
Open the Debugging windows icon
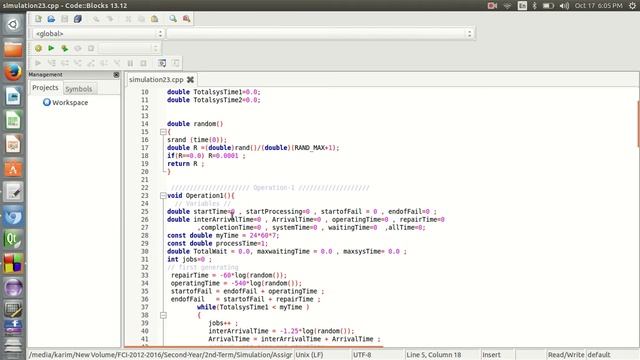tap(162, 63)
